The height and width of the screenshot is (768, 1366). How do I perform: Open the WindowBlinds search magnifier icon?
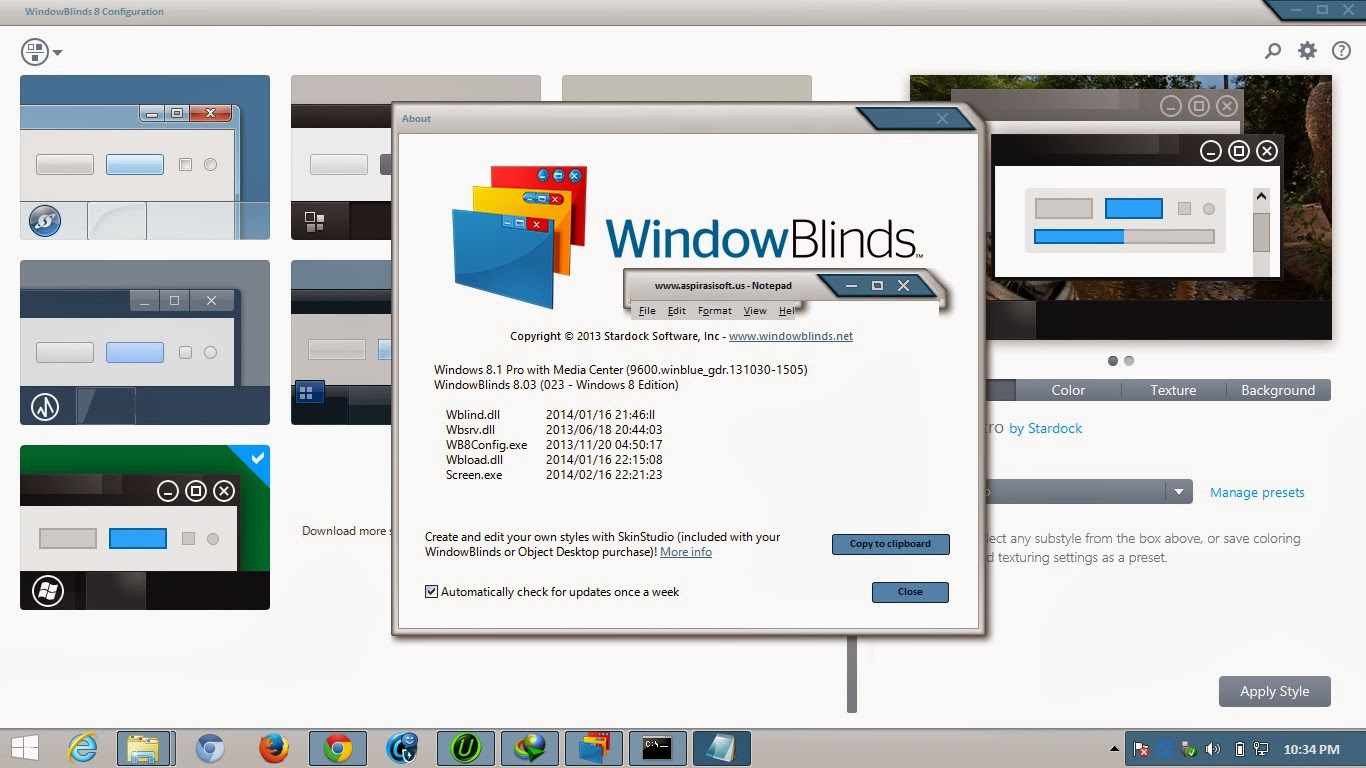(x=1272, y=50)
